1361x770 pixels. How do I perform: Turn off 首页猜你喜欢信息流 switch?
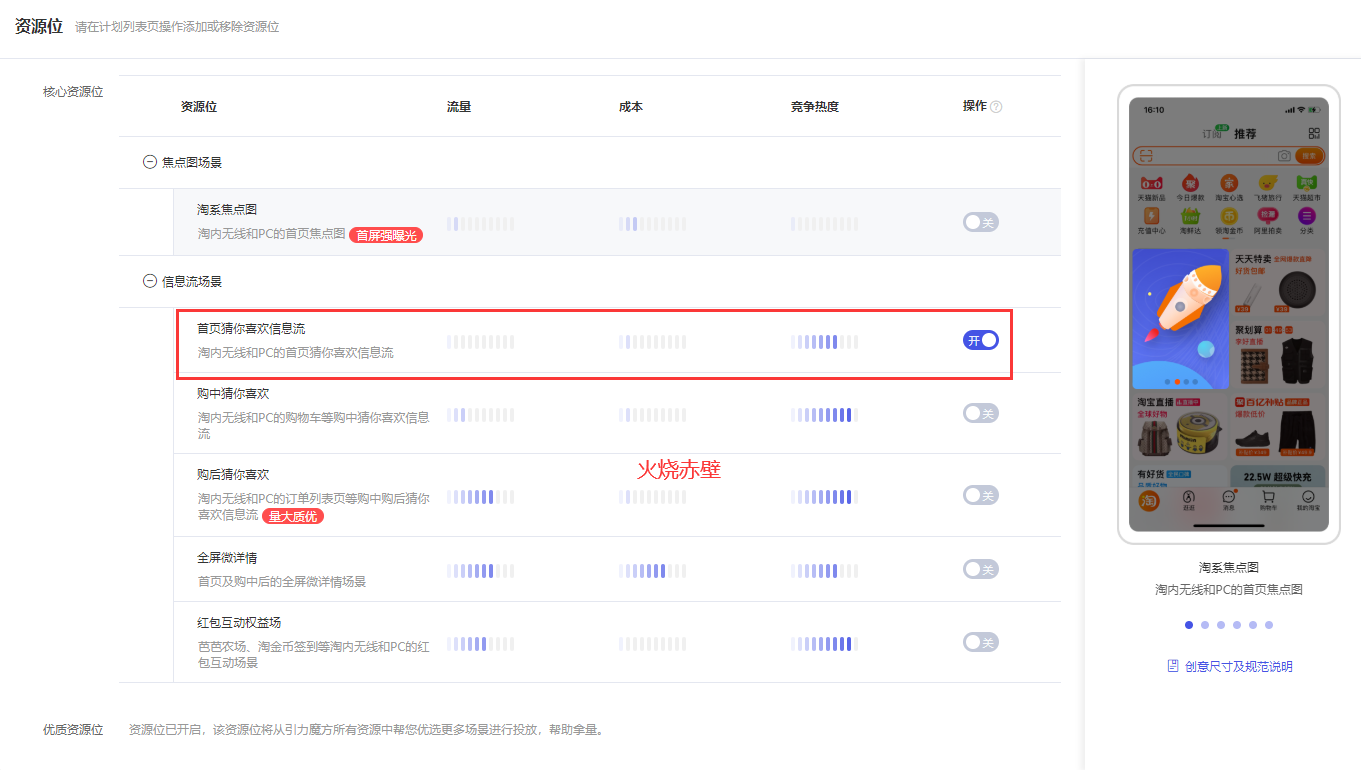click(x=980, y=340)
